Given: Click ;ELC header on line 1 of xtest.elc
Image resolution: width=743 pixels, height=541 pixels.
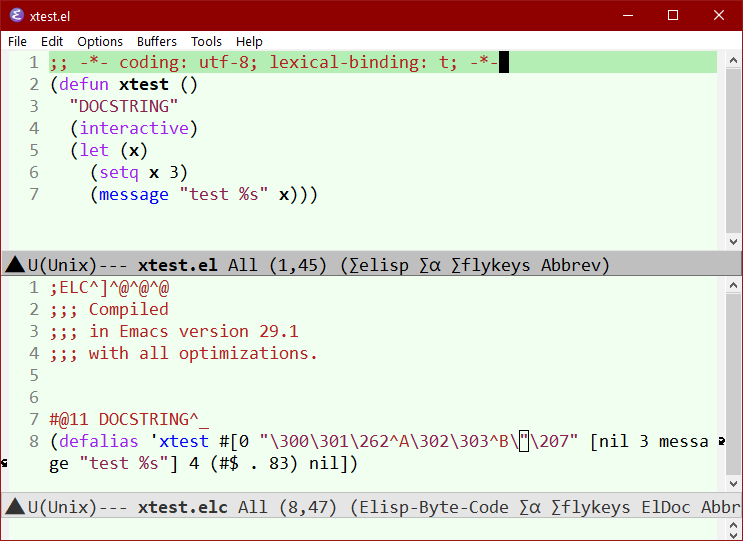Looking at the screenshot, I should (x=109, y=288).
